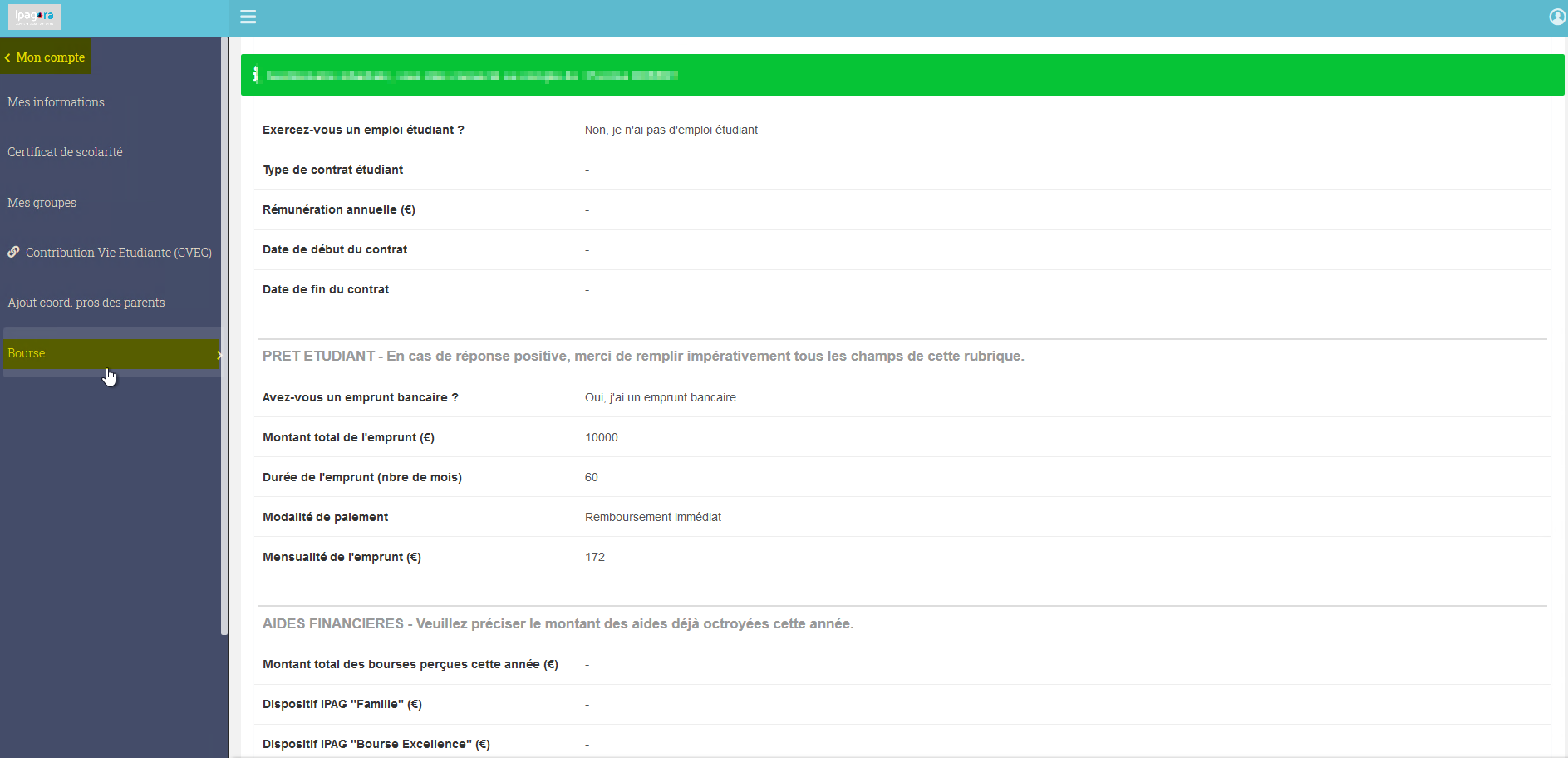
Task: Click the green notification banner
Action: (902, 75)
